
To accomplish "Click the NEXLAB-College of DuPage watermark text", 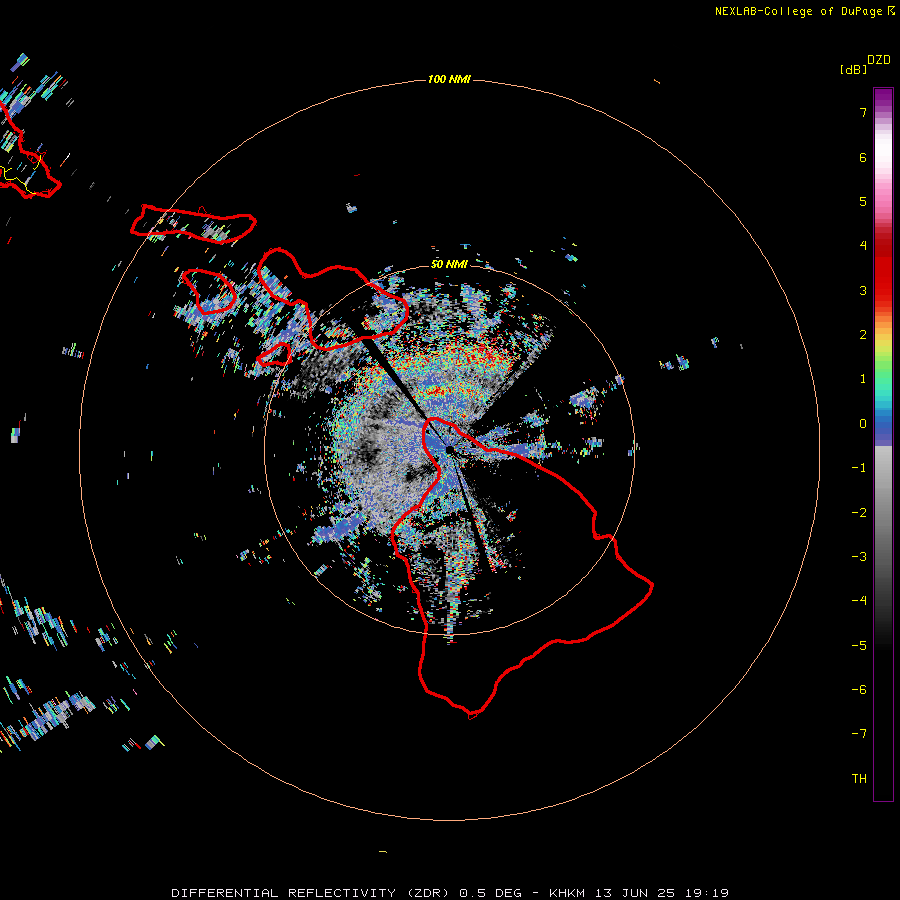I will (800, 11).
